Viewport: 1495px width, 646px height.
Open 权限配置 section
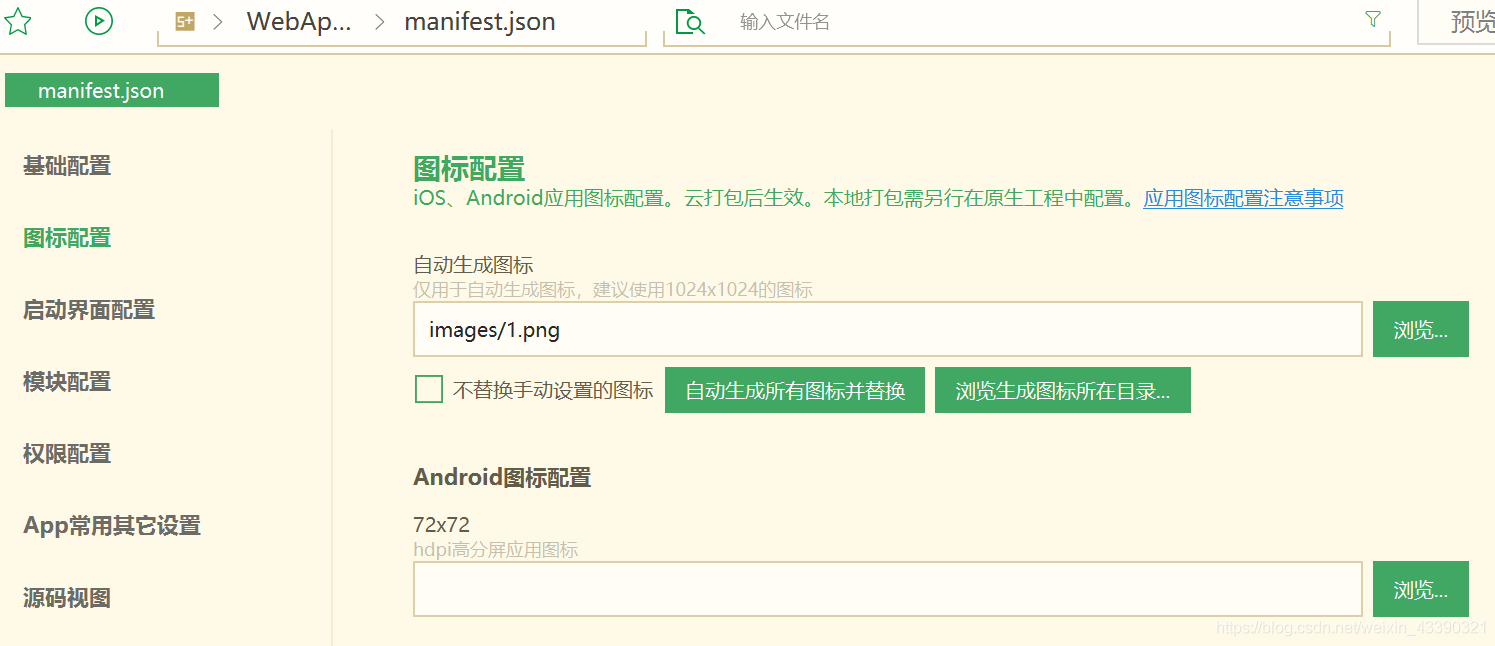pyautogui.click(x=67, y=454)
